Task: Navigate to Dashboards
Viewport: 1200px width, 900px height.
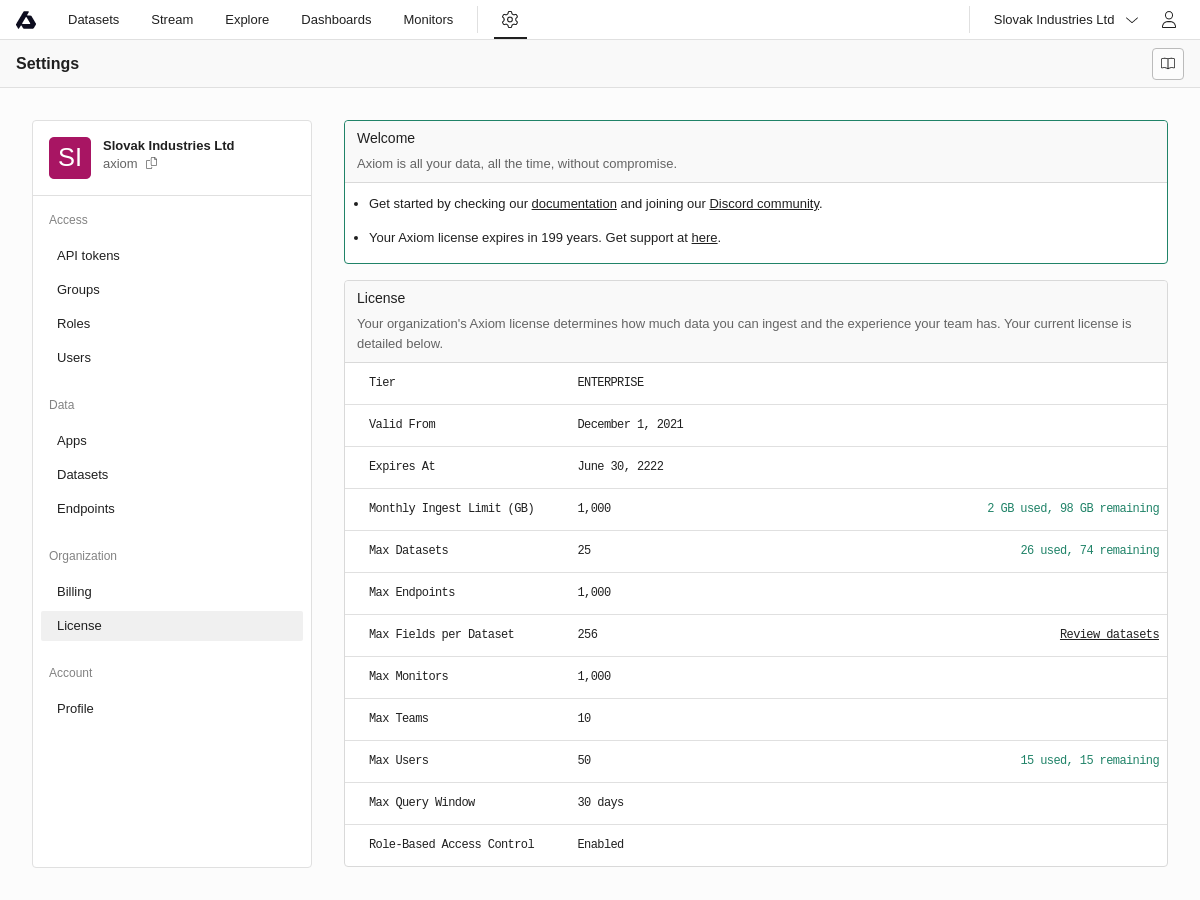Action: pos(336,20)
